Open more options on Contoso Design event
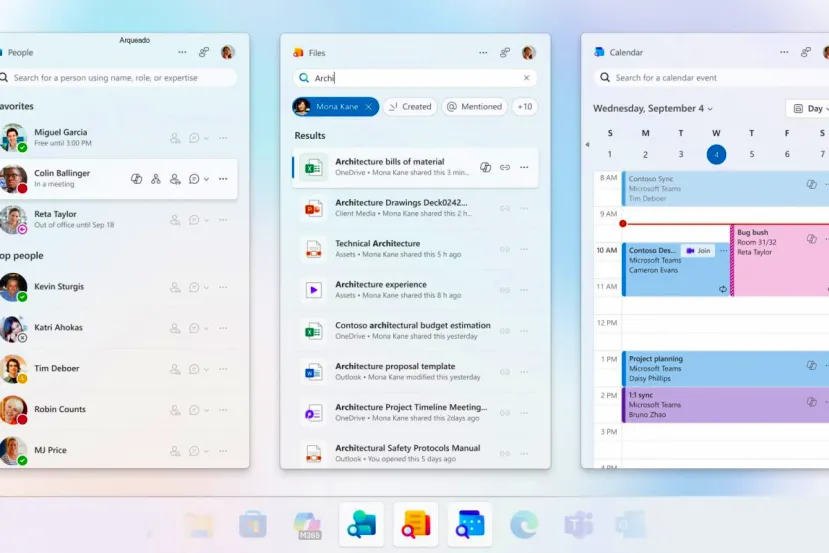The height and width of the screenshot is (553, 829). pos(723,251)
